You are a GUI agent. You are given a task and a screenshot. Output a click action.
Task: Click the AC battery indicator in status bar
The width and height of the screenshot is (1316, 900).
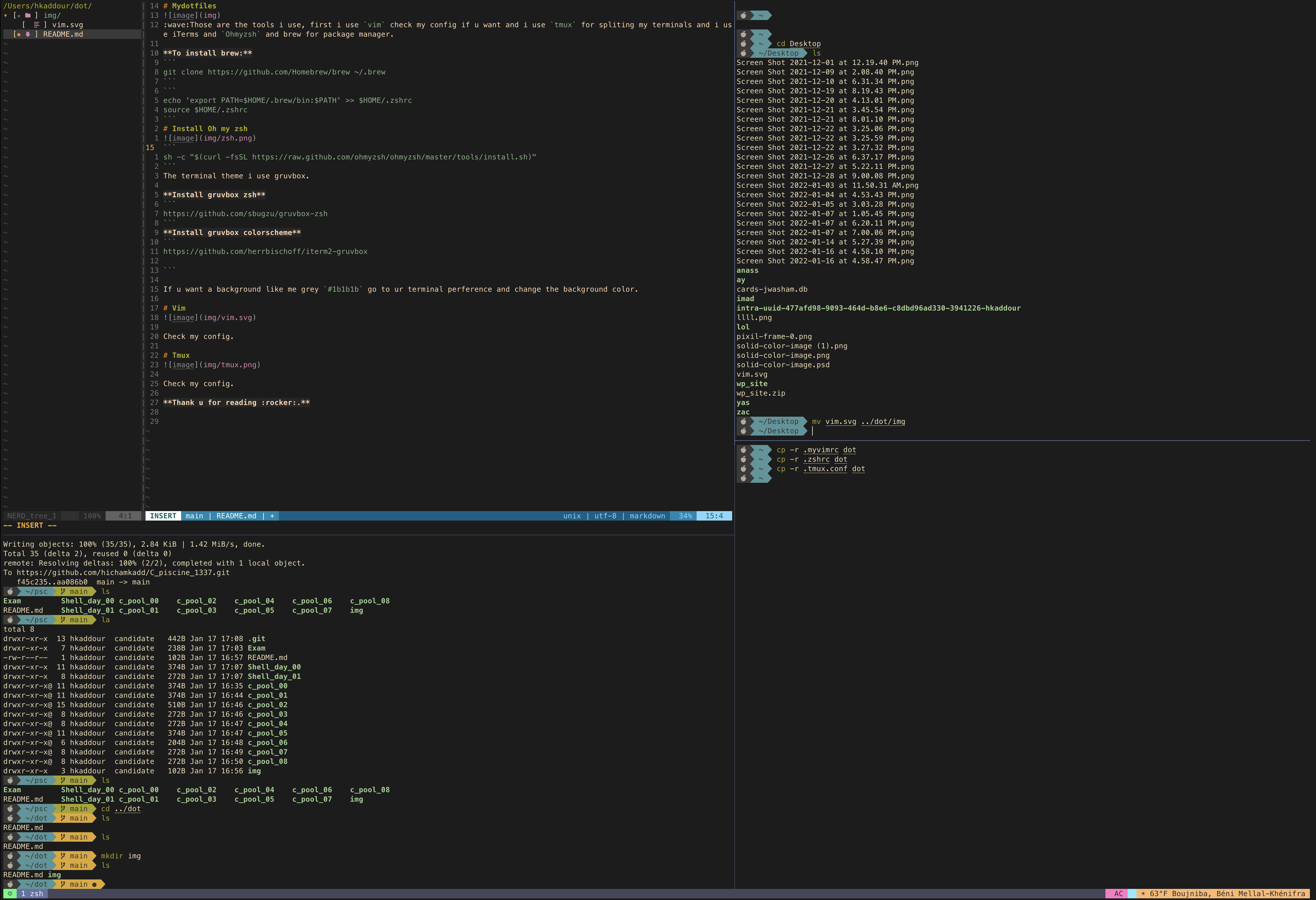pos(1118,894)
